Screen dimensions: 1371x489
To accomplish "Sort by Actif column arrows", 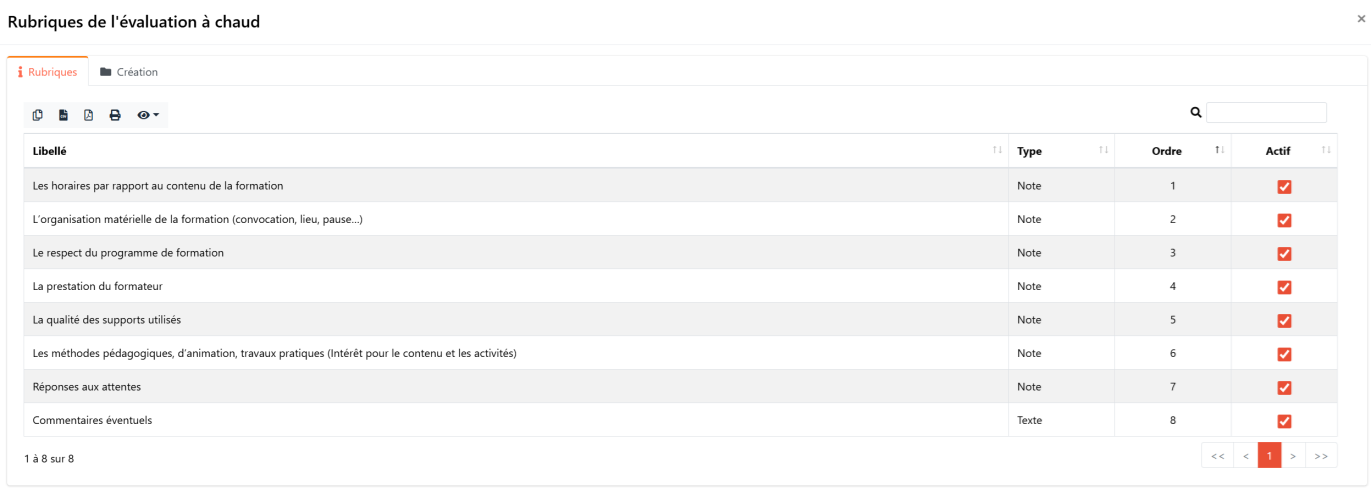I will (x=1326, y=150).
